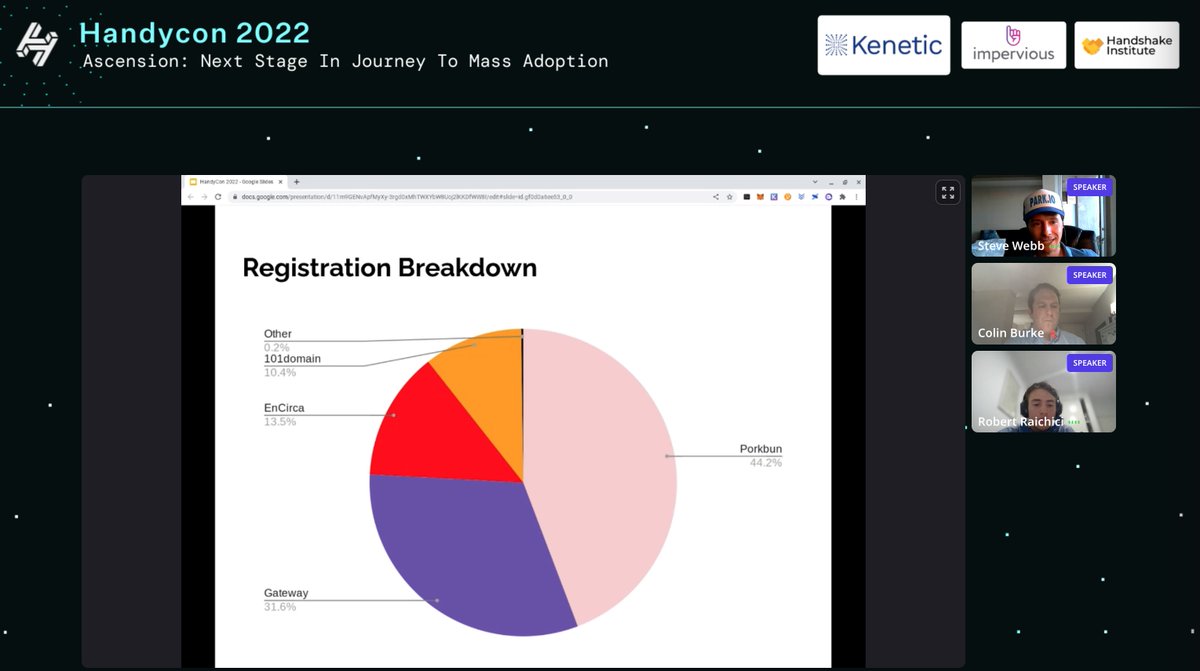Click SPEAKER badge on Steve Webb tile
1200x671 pixels.
point(1089,187)
